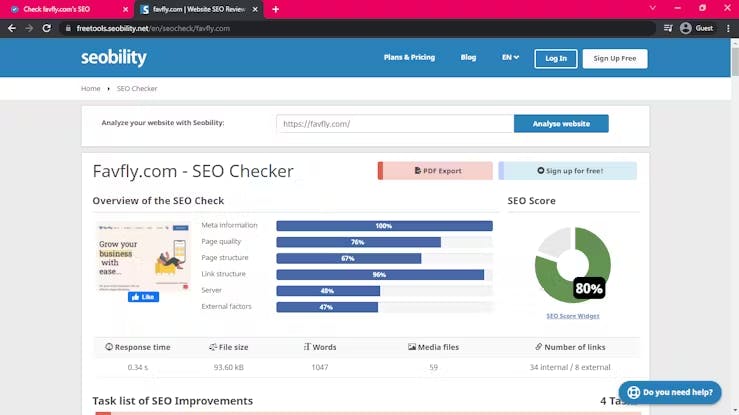Click the Facebook Like button
739x415 pixels.
click(x=143, y=297)
